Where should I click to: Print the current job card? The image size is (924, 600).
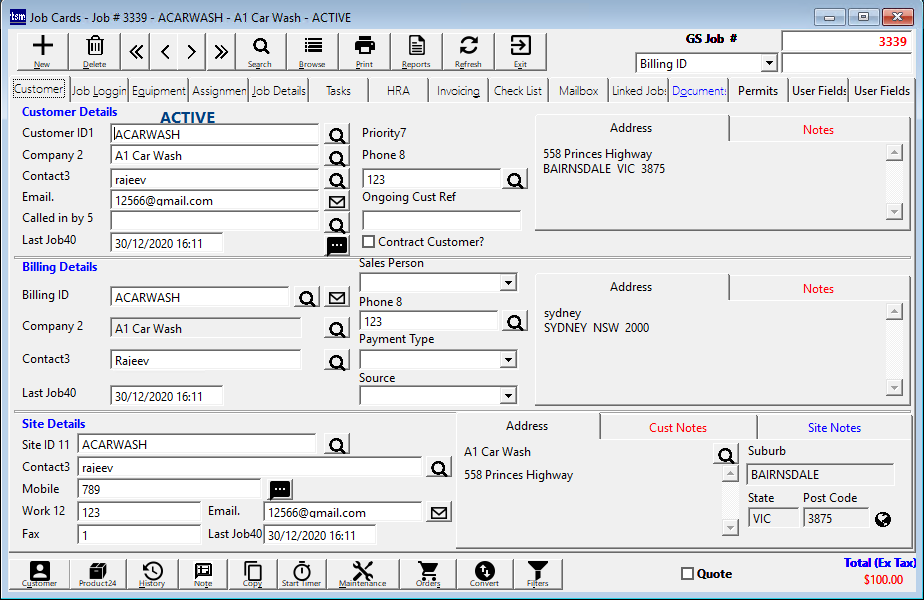(364, 50)
